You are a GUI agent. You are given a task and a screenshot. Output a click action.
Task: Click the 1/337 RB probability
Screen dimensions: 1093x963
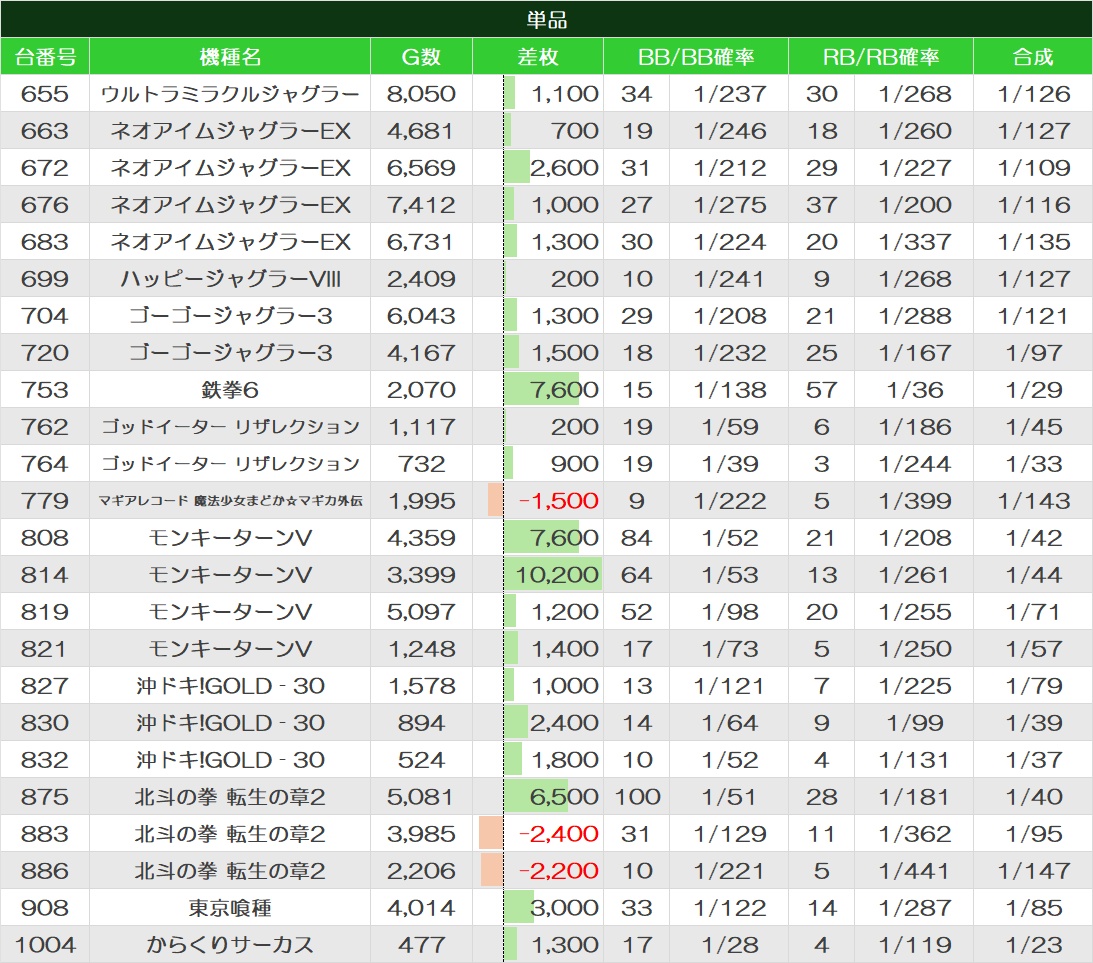coord(915,242)
